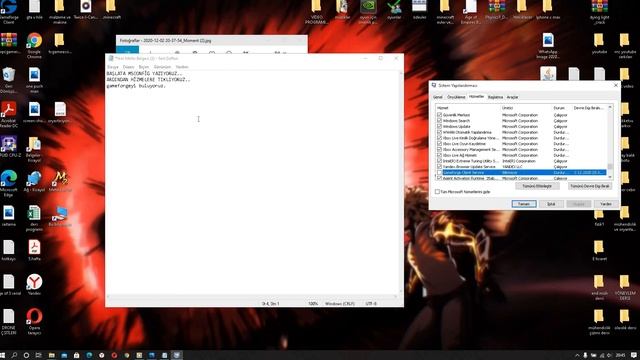
Task: Click the Yardım button in System Configuration
Action: pyautogui.click(x=606, y=204)
